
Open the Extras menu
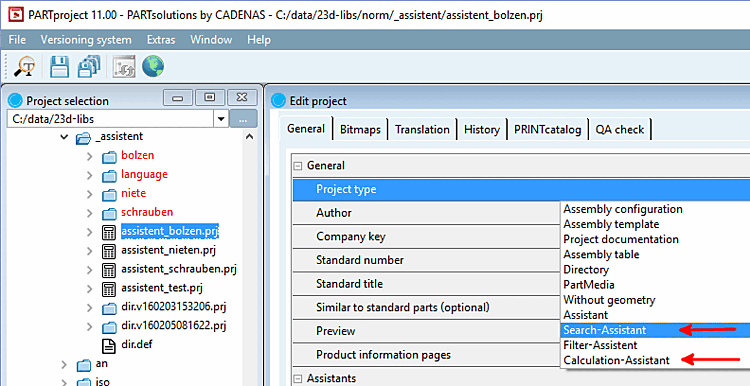(x=161, y=40)
